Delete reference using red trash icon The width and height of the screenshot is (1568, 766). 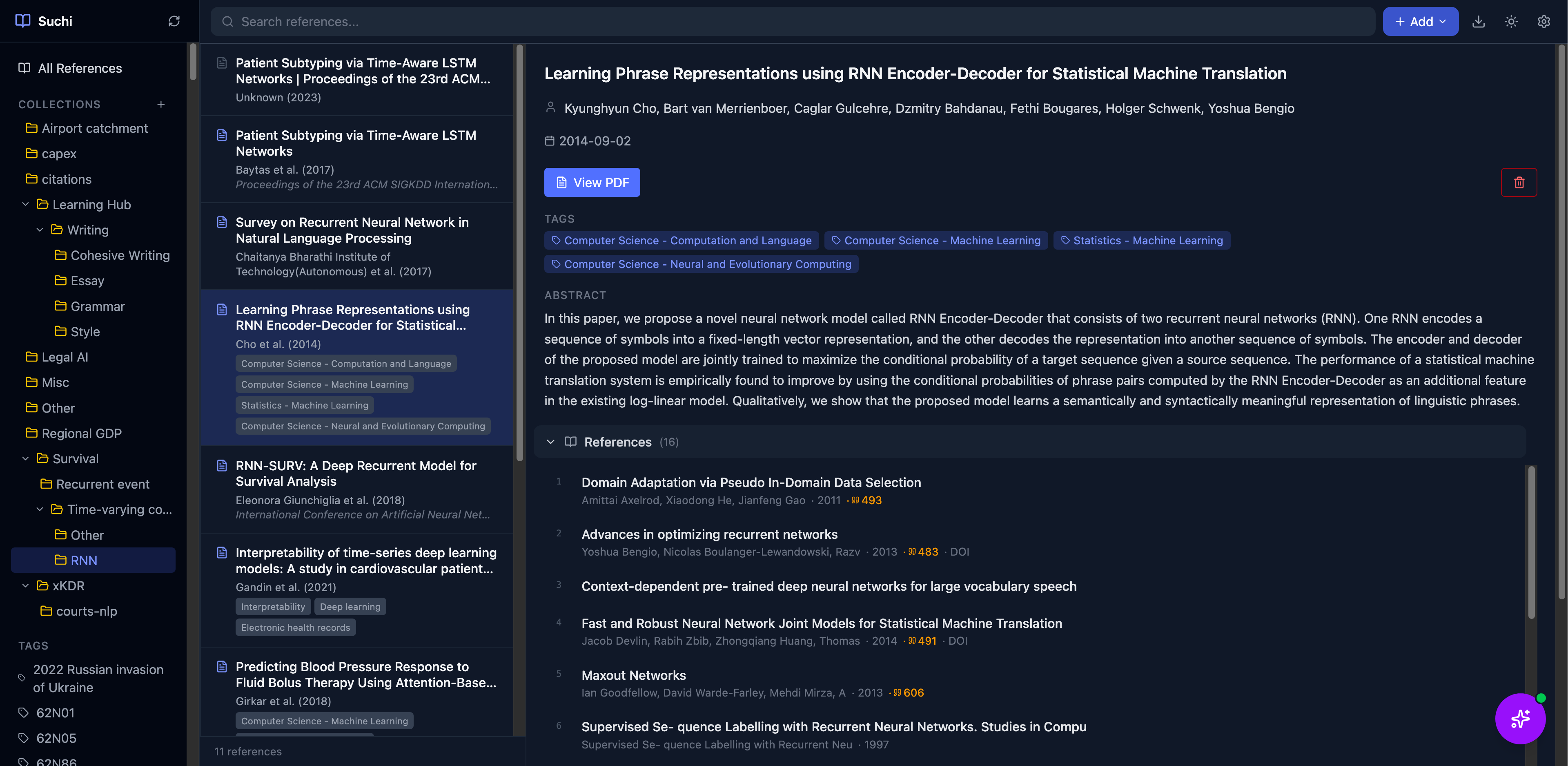1519,183
